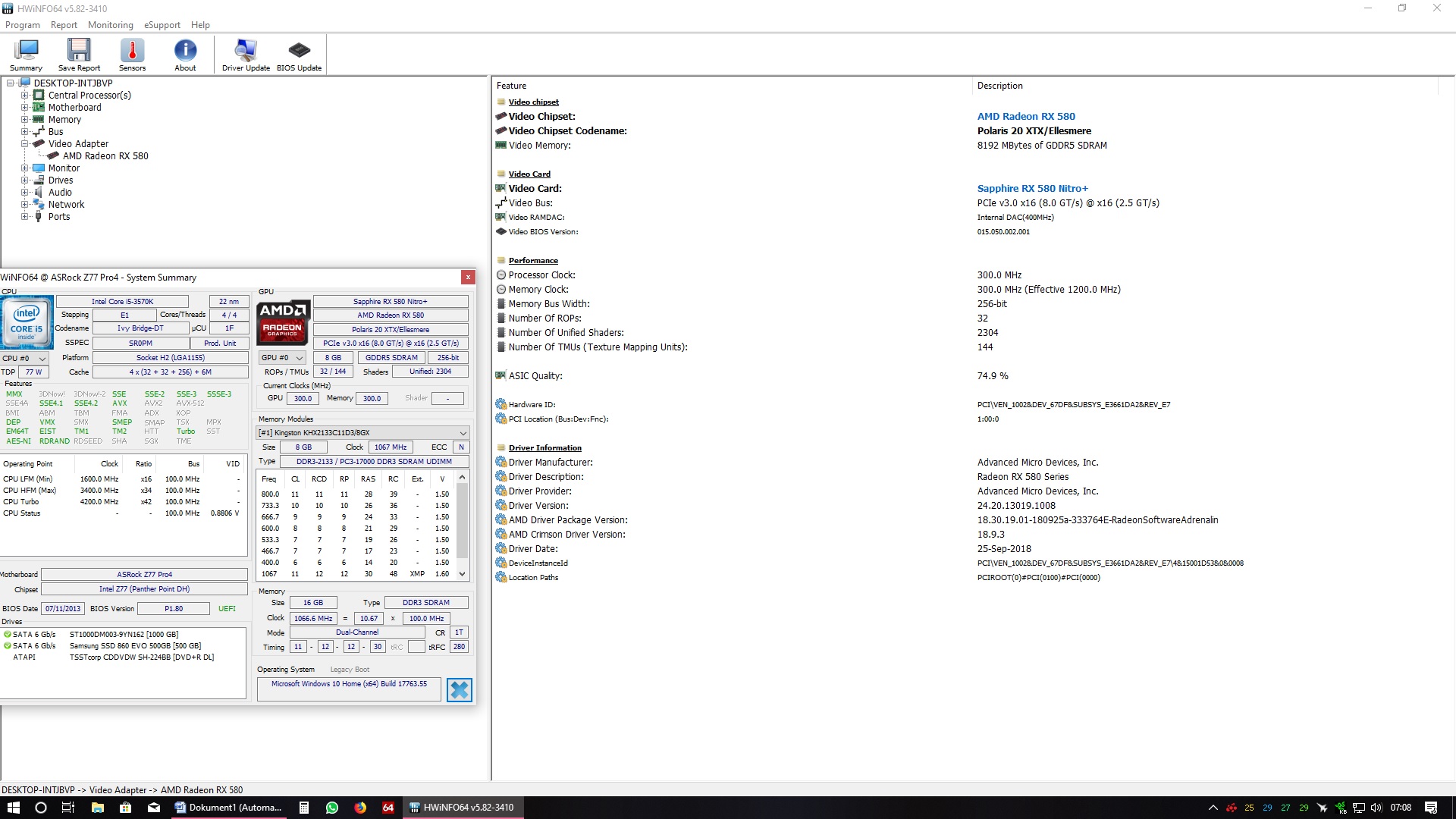This screenshot has height=819, width=1456.
Task: Click the AMD Radeon Graphics logo
Action: 283,322
